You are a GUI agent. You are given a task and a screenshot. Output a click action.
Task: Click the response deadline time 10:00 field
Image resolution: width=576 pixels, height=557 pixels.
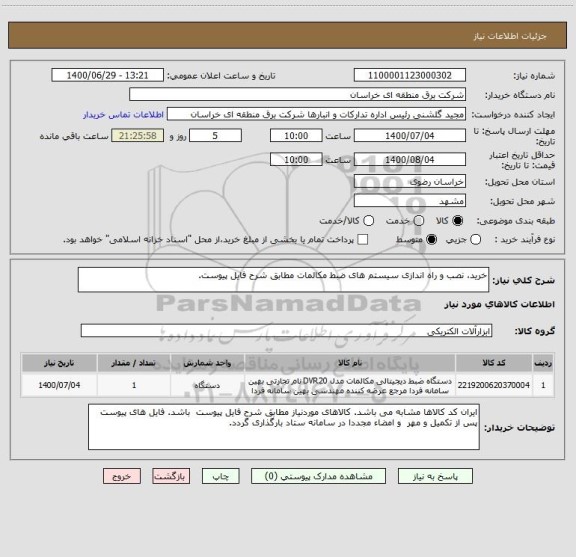pos(296,136)
